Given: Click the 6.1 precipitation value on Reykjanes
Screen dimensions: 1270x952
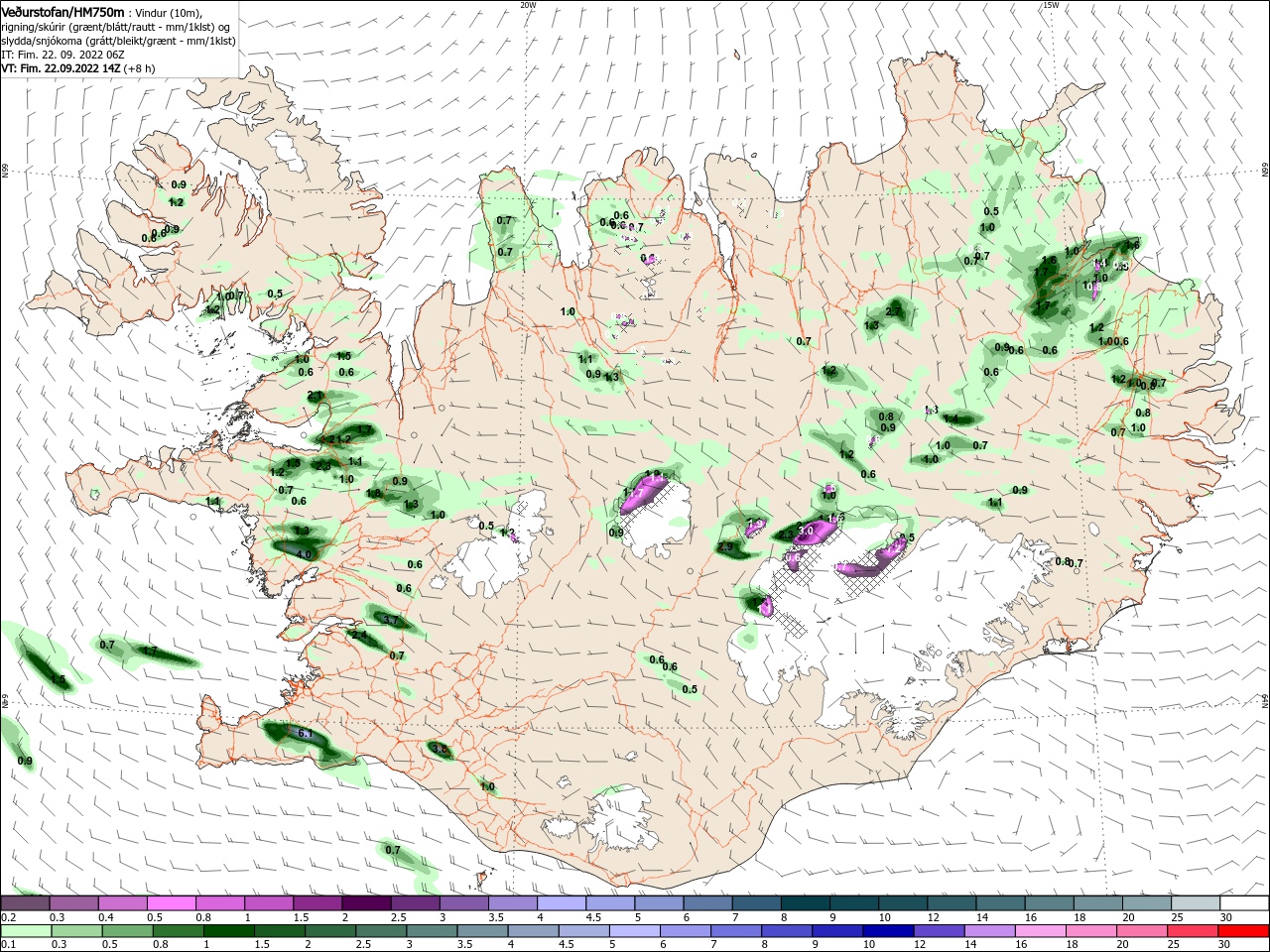Looking at the screenshot, I should pos(305,734).
